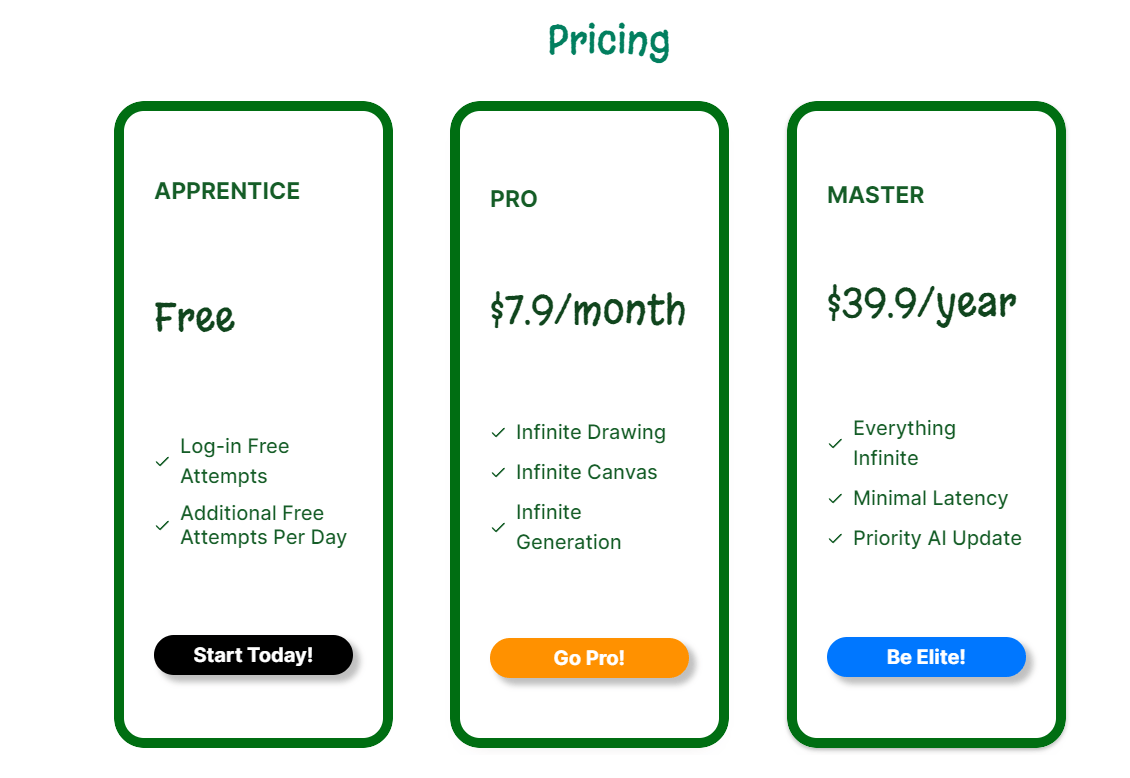Select the APPRENTICE plan title
1130x778 pixels.
click(227, 191)
